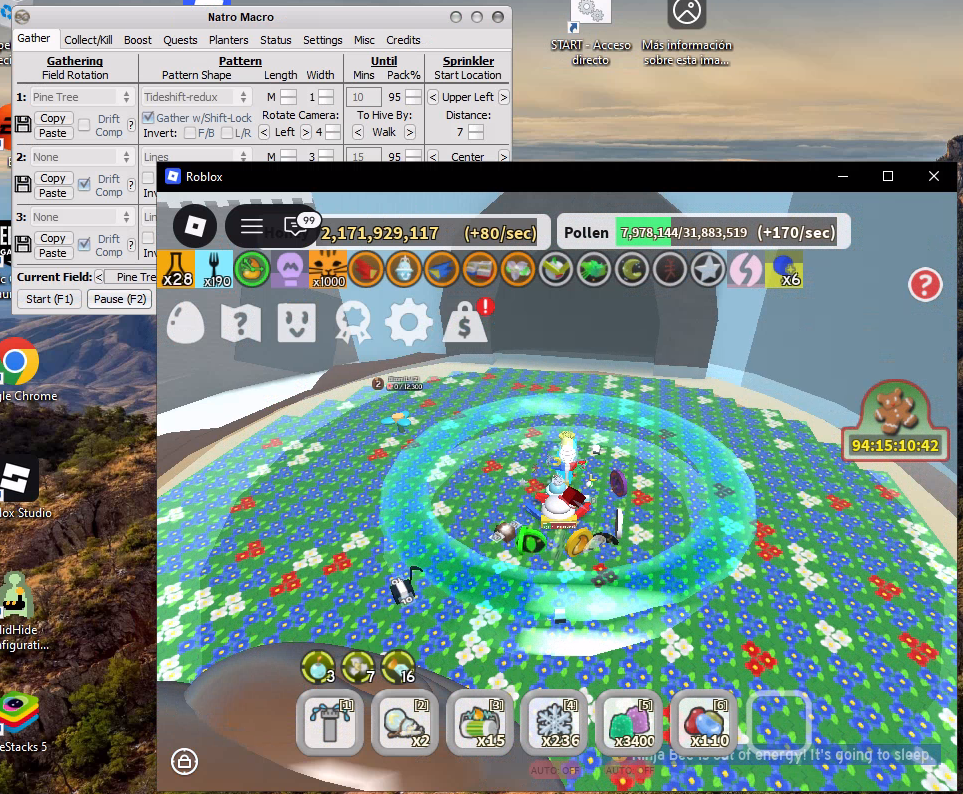Toggle Gather w/Shift-Lock checkbox
The width and height of the screenshot is (963, 794).
point(148,117)
